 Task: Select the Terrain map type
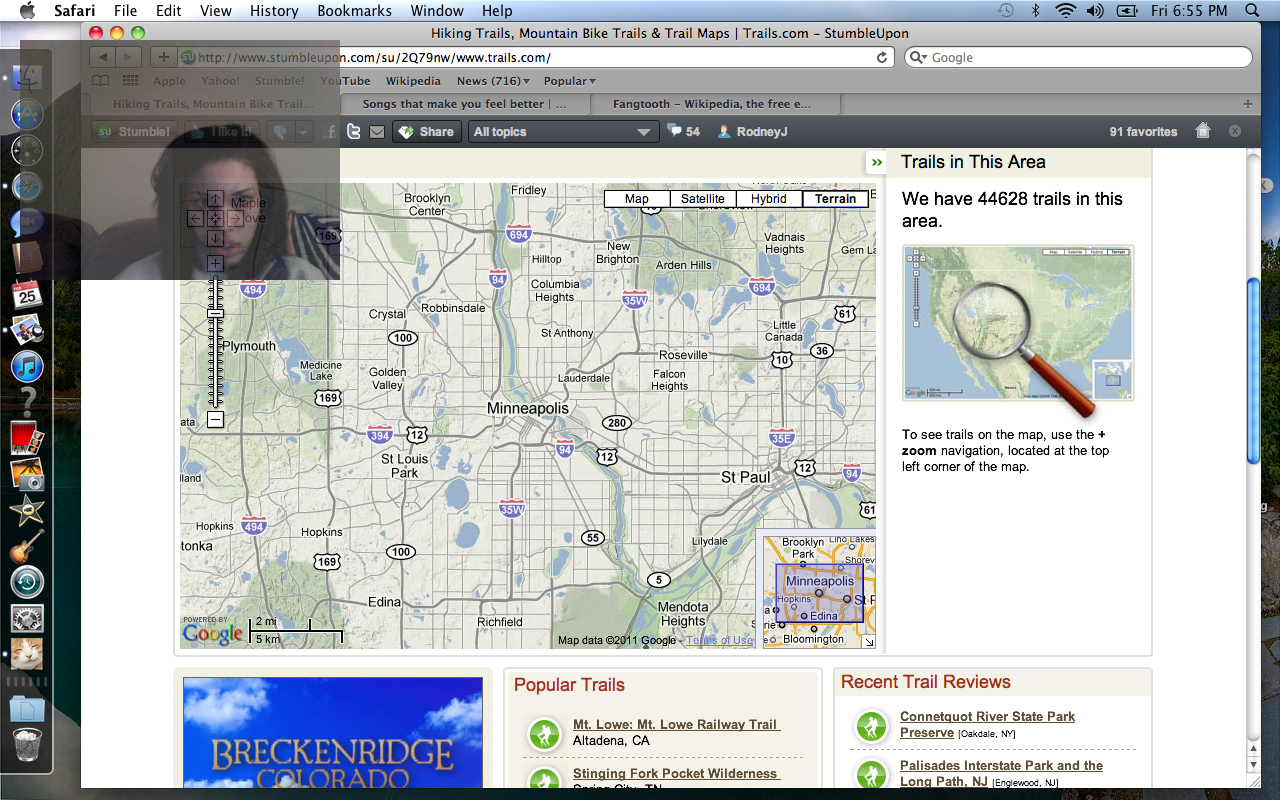pyautogui.click(x=835, y=199)
